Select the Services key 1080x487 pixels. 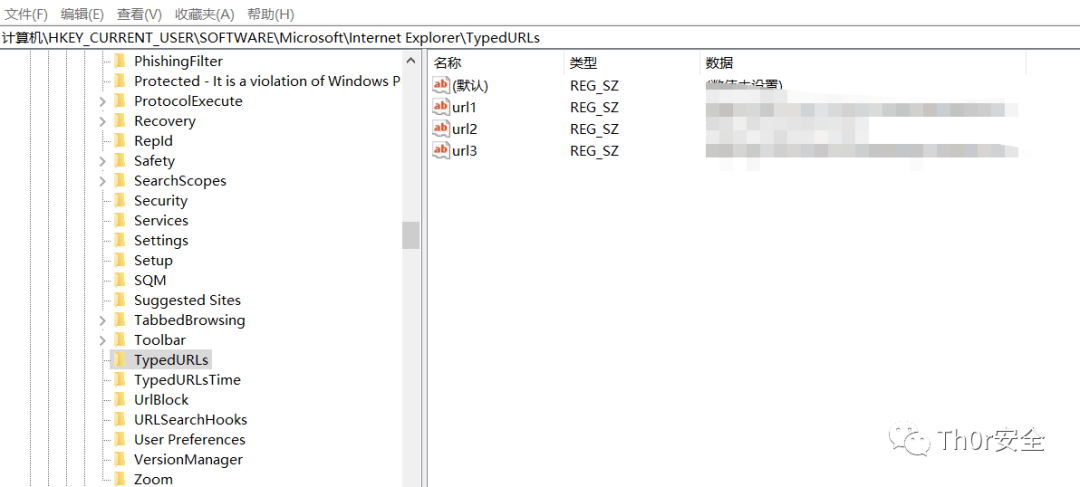pos(161,221)
